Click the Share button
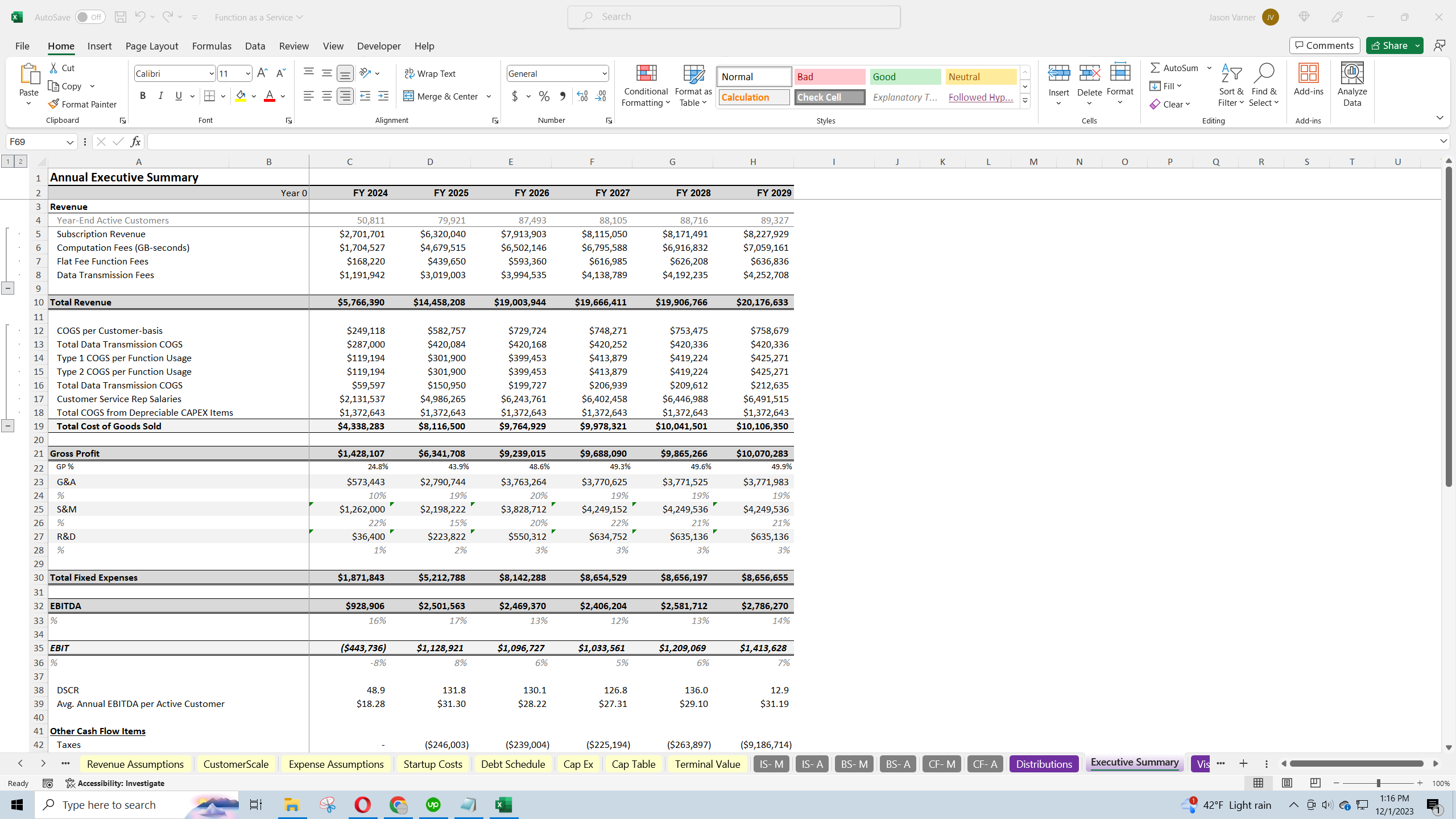 pyautogui.click(x=1388, y=45)
